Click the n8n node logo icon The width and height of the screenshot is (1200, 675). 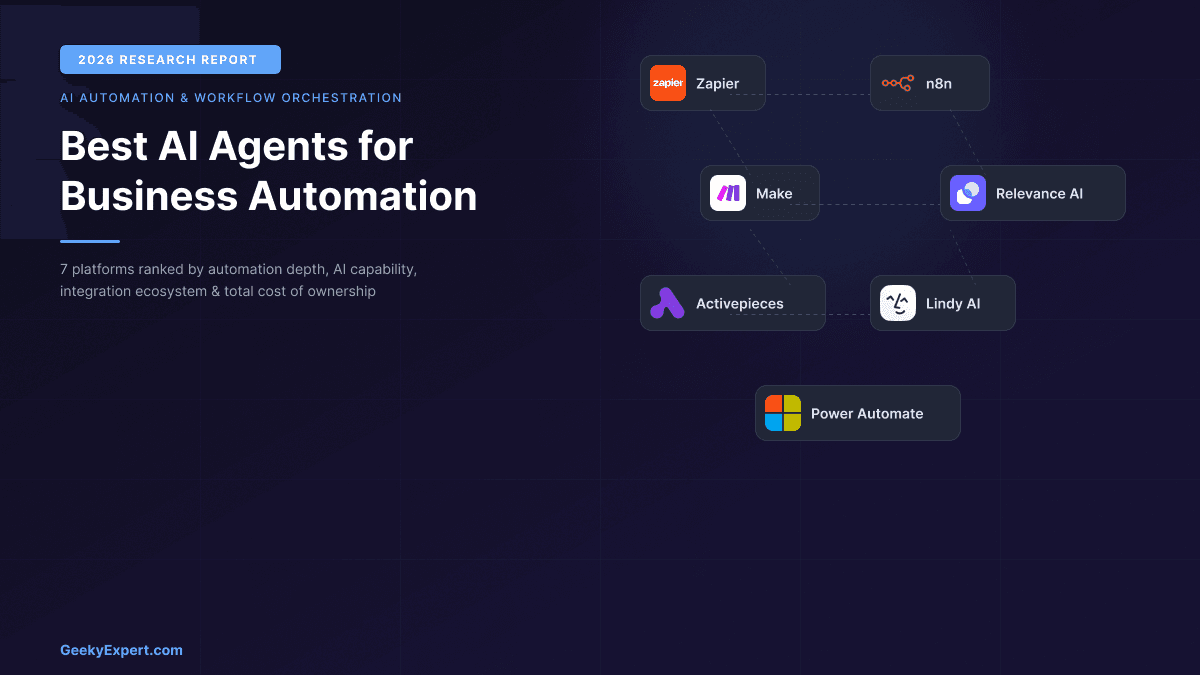click(x=898, y=83)
